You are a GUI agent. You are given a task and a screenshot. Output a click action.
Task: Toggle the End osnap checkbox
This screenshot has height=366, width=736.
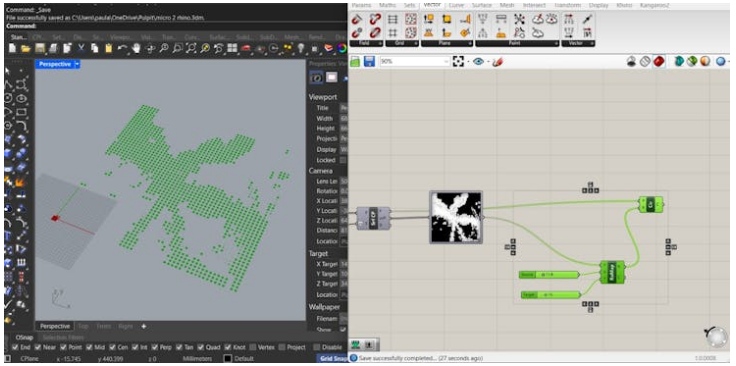click(x=15, y=348)
